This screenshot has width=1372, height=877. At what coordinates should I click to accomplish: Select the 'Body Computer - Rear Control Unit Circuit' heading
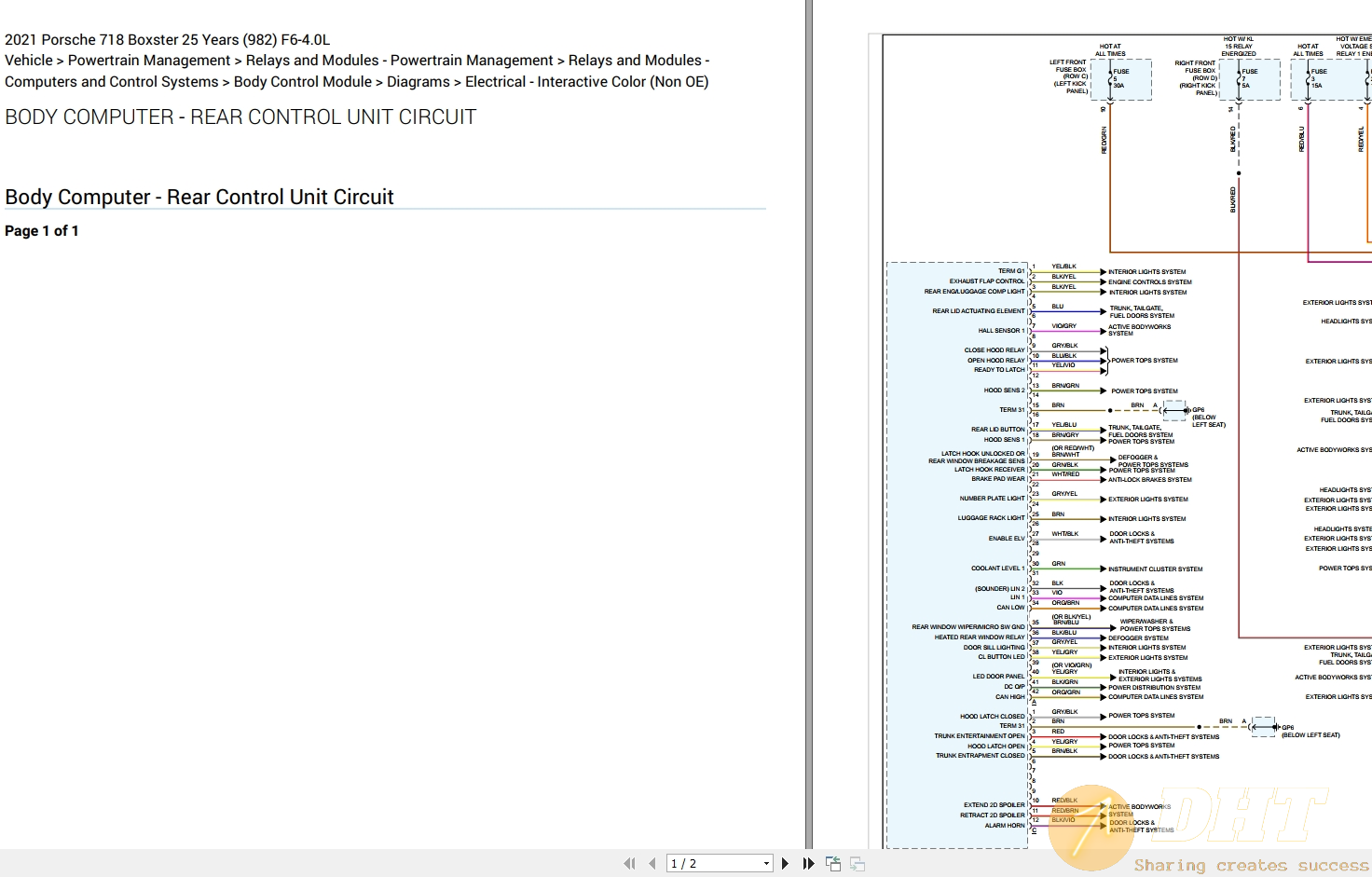point(199,197)
